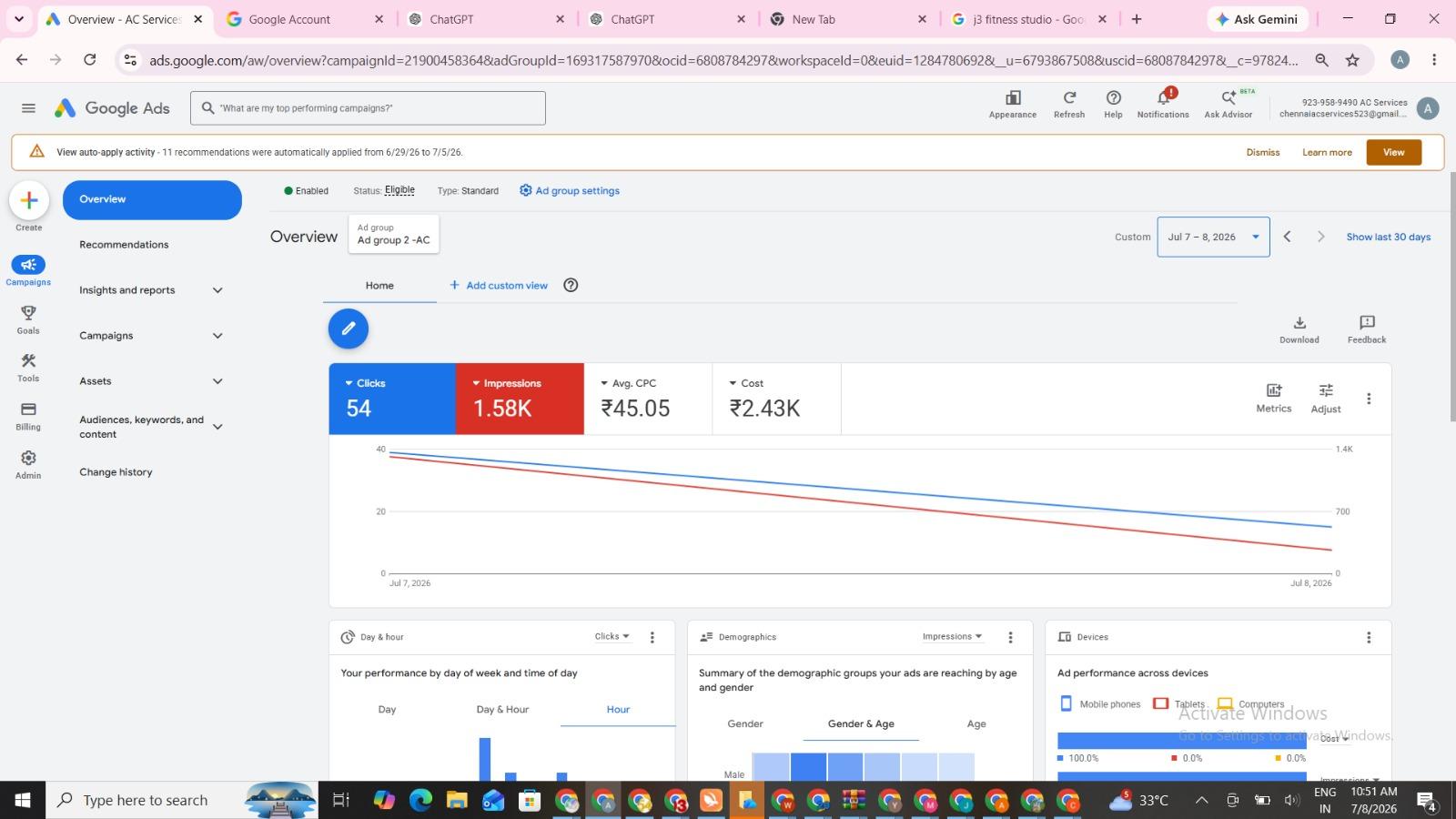Open the Notifications bell icon

pyautogui.click(x=1163, y=98)
